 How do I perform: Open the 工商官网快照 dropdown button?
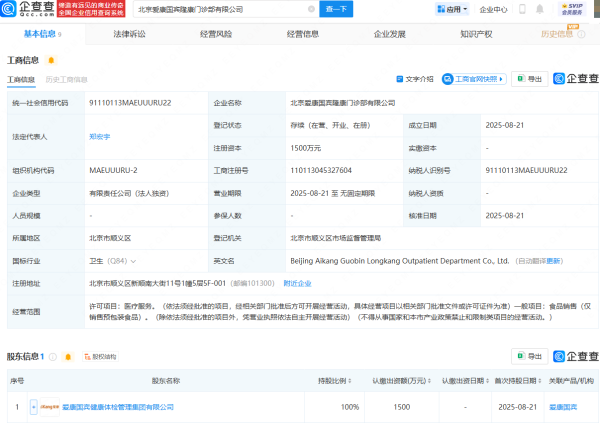pyautogui.click(x=475, y=78)
